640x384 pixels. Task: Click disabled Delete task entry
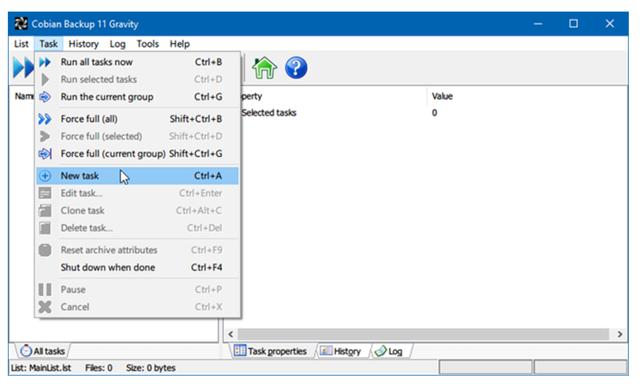click(x=138, y=228)
